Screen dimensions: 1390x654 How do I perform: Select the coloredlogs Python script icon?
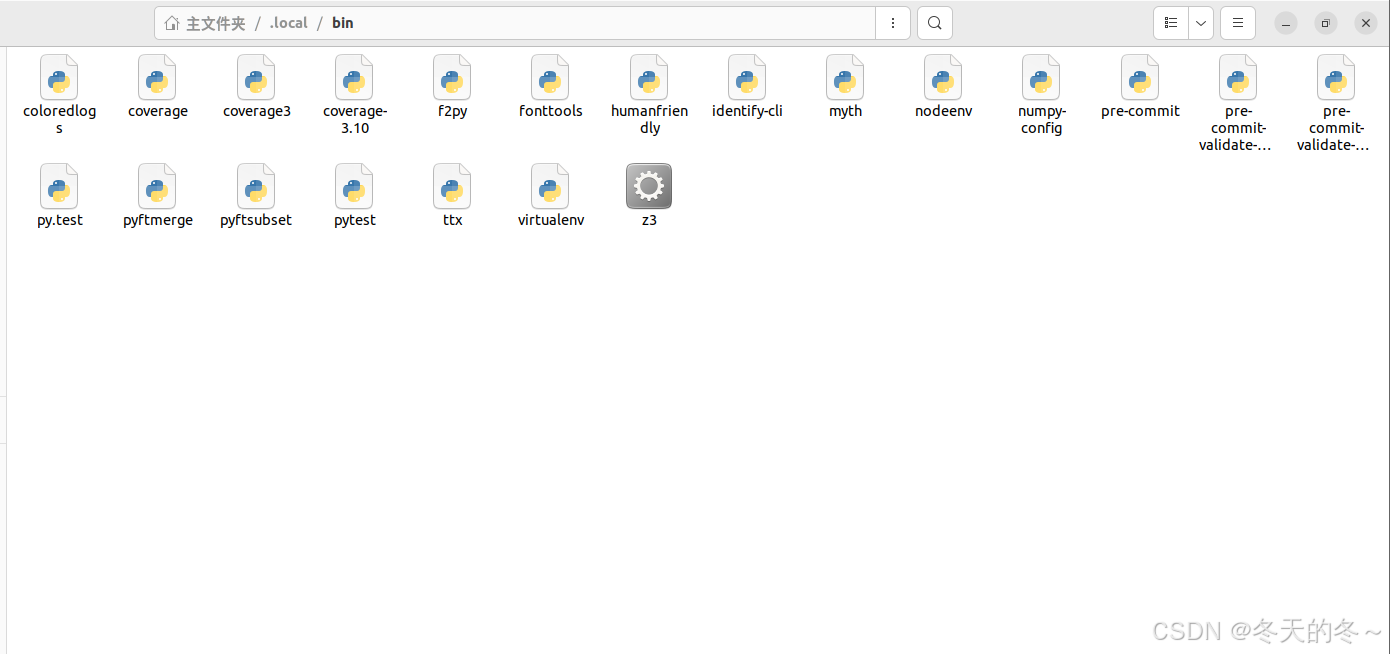[59, 78]
